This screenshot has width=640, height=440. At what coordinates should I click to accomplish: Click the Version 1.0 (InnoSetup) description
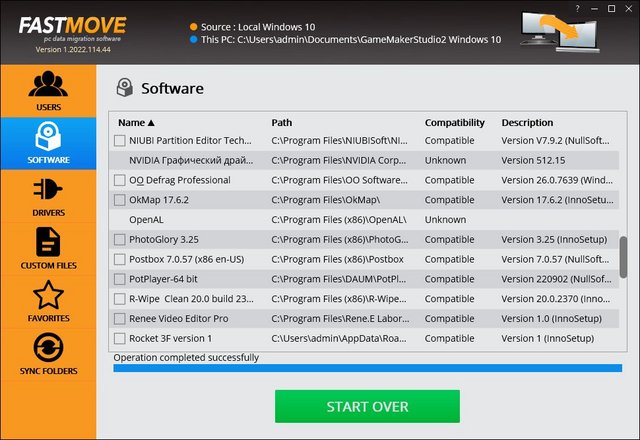pos(551,319)
